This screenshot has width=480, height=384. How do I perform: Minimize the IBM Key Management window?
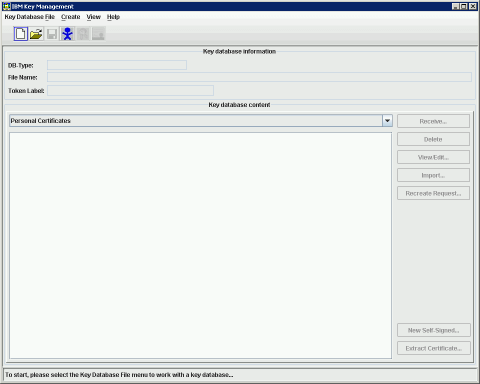[455, 6]
